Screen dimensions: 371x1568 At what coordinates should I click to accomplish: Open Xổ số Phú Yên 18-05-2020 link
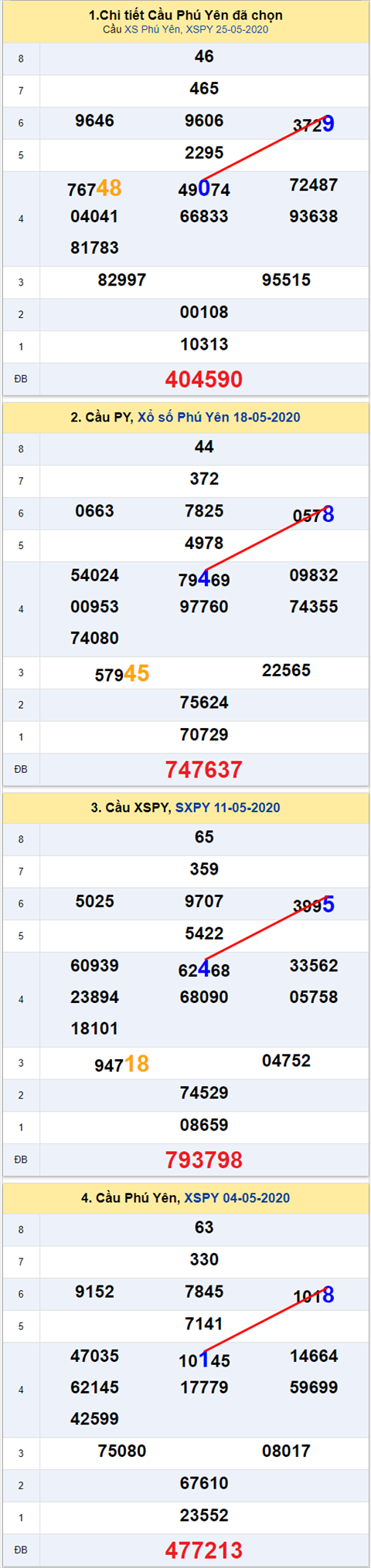pos(219,417)
